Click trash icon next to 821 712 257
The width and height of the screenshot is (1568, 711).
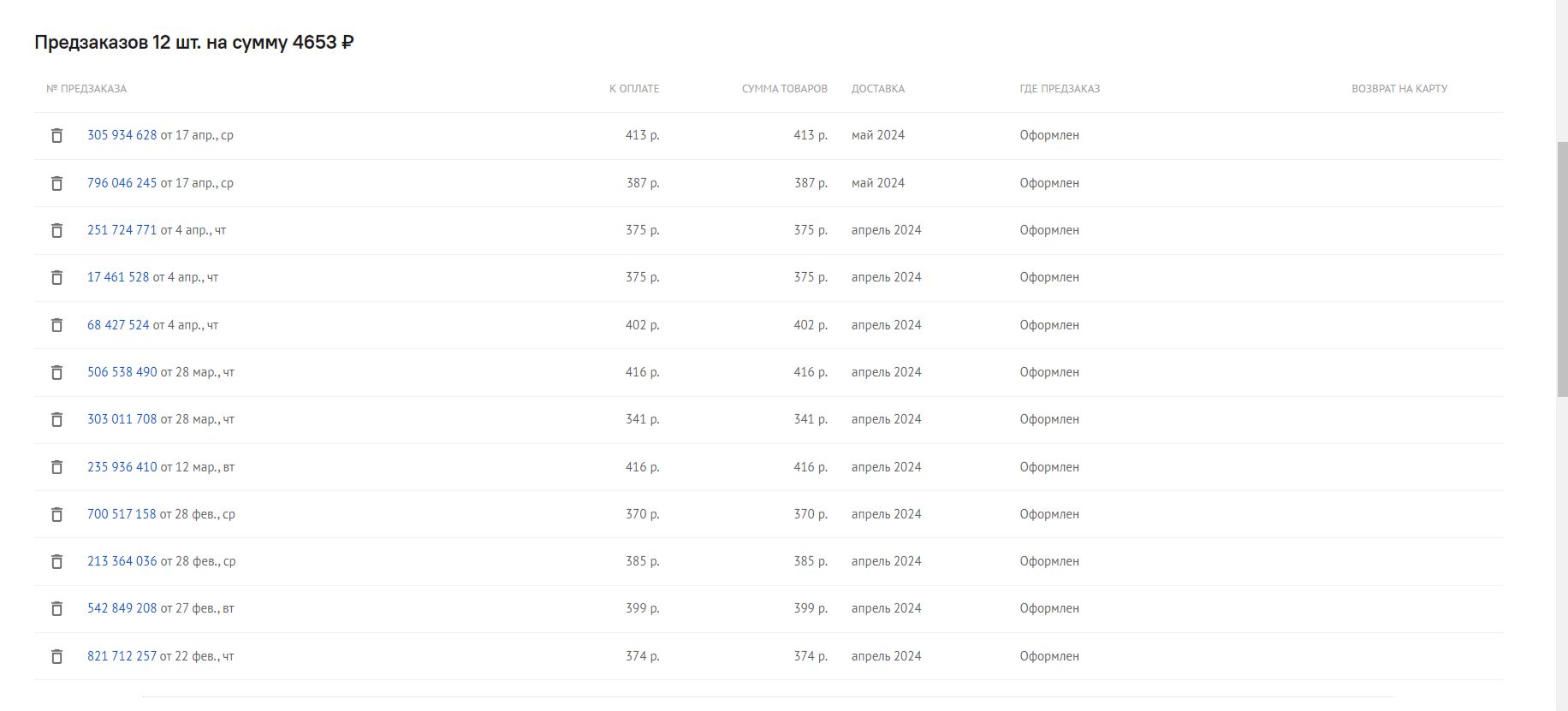coord(56,656)
